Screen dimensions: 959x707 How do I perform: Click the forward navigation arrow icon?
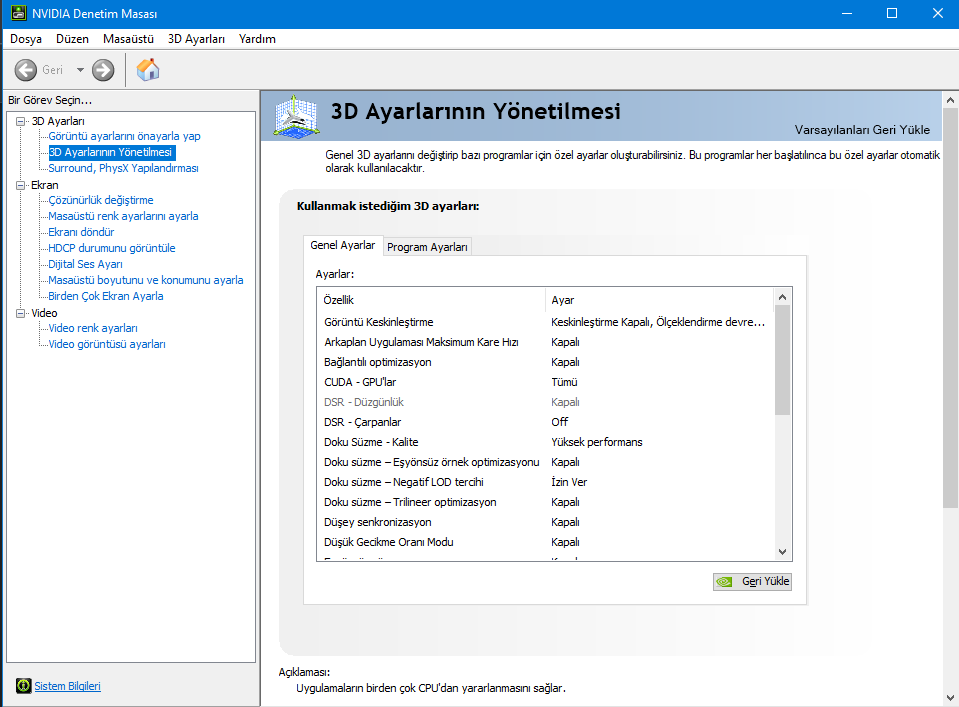pyautogui.click(x=103, y=70)
